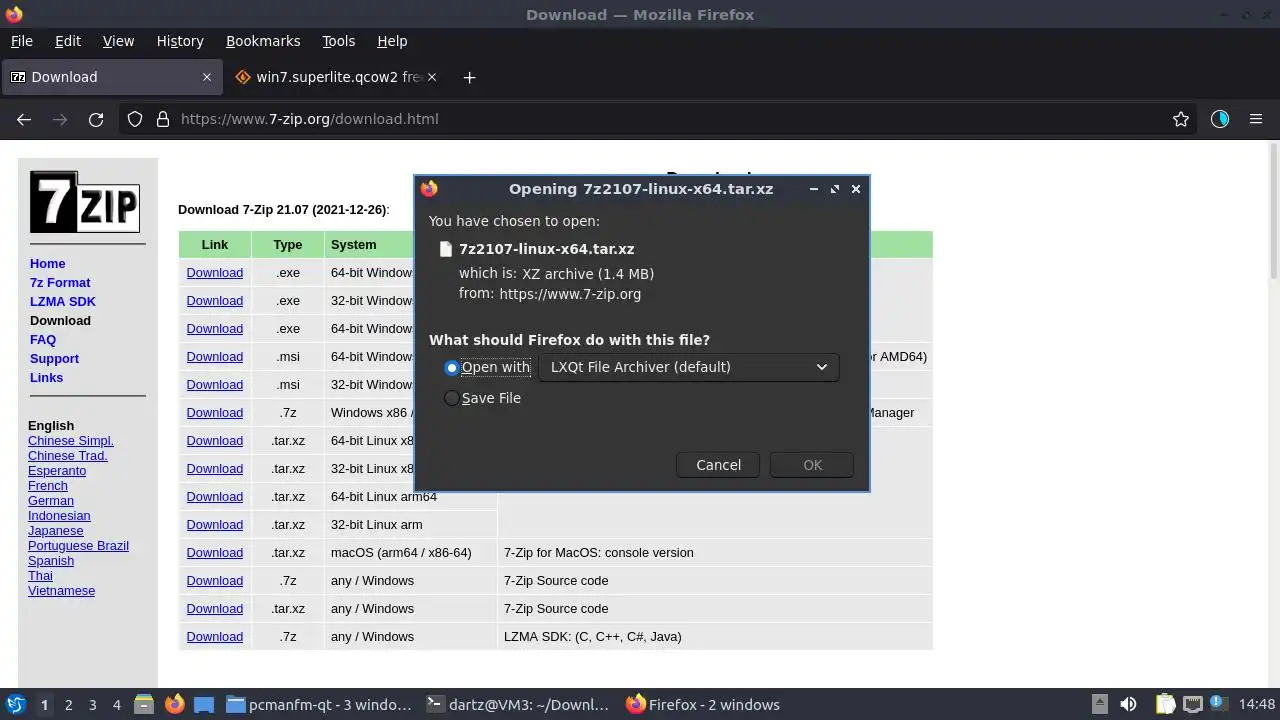Switch language to German
Screen dimensions: 1280x720
coord(51,501)
